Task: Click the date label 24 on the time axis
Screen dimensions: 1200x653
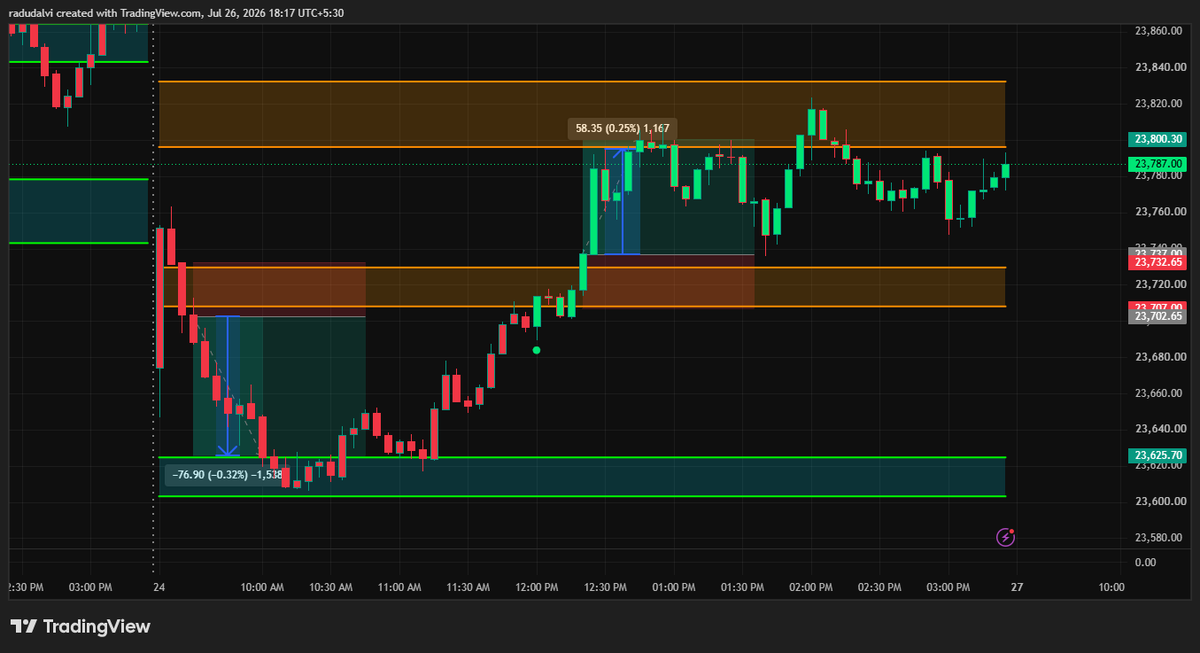Action: pos(159,587)
